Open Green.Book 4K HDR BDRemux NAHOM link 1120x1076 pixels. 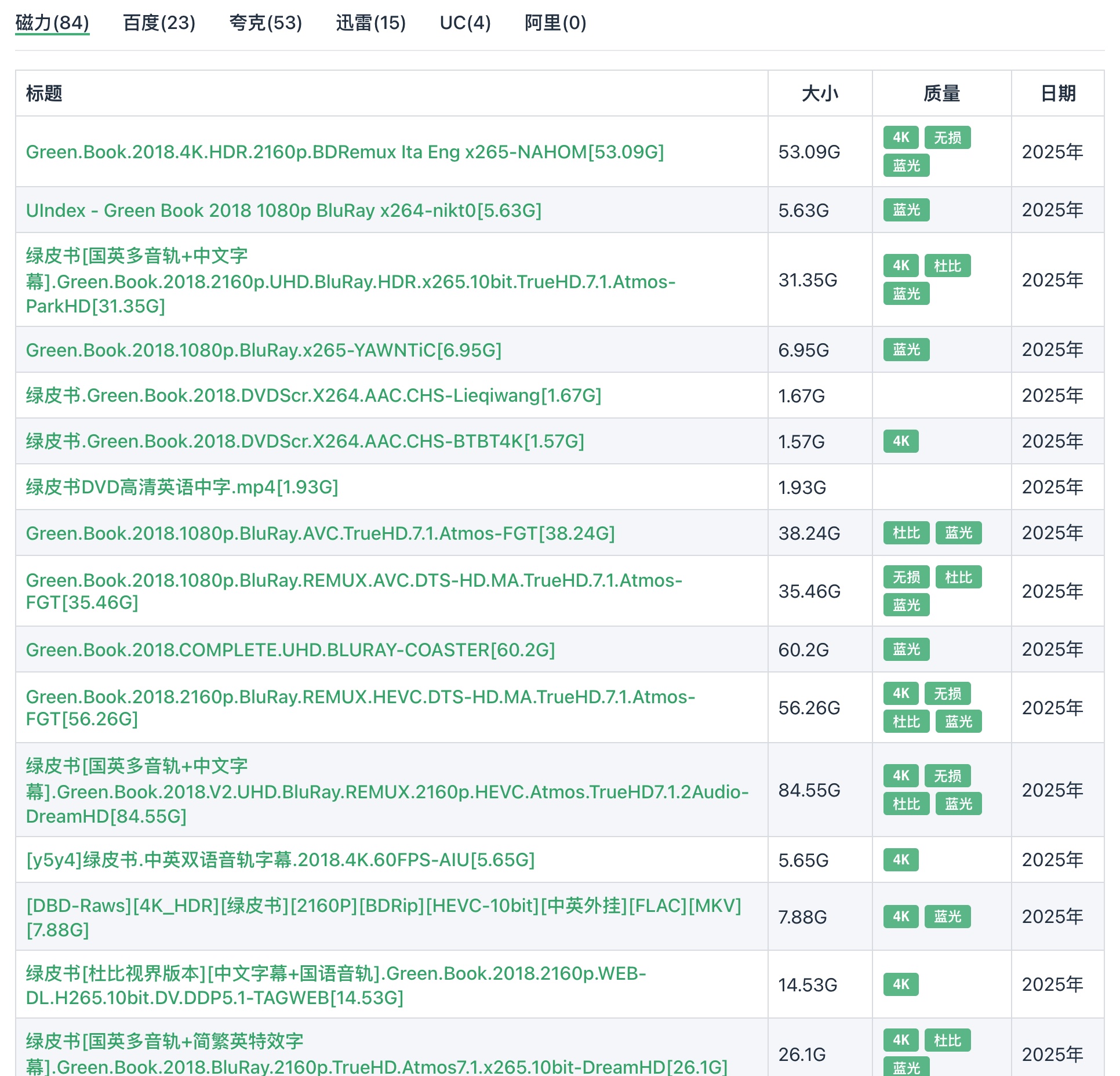pos(344,152)
